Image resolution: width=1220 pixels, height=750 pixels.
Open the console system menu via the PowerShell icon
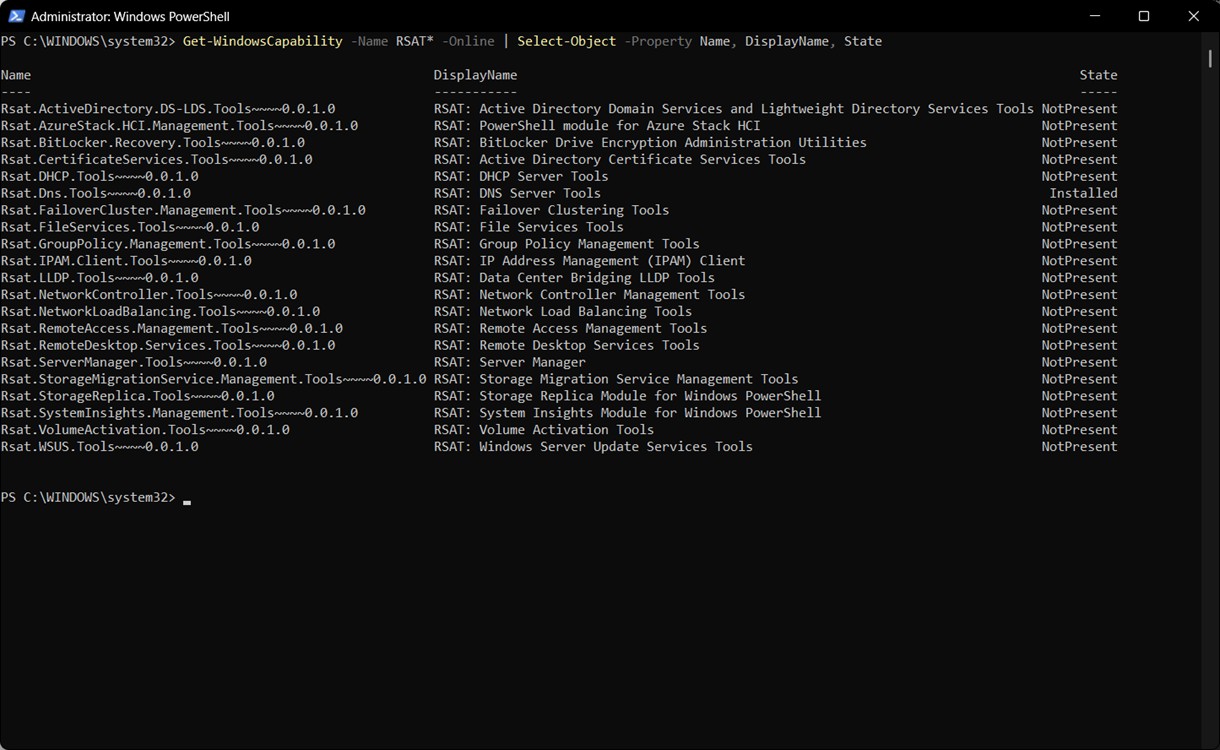click(x=18, y=16)
